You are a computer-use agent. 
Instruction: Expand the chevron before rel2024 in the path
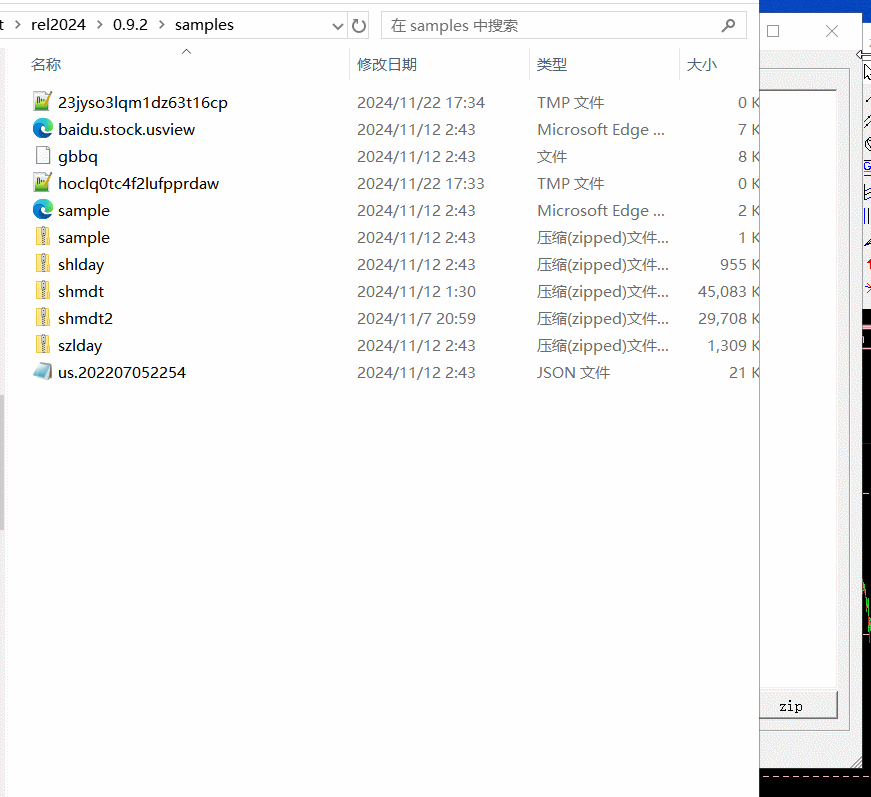(x=18, y=25)
